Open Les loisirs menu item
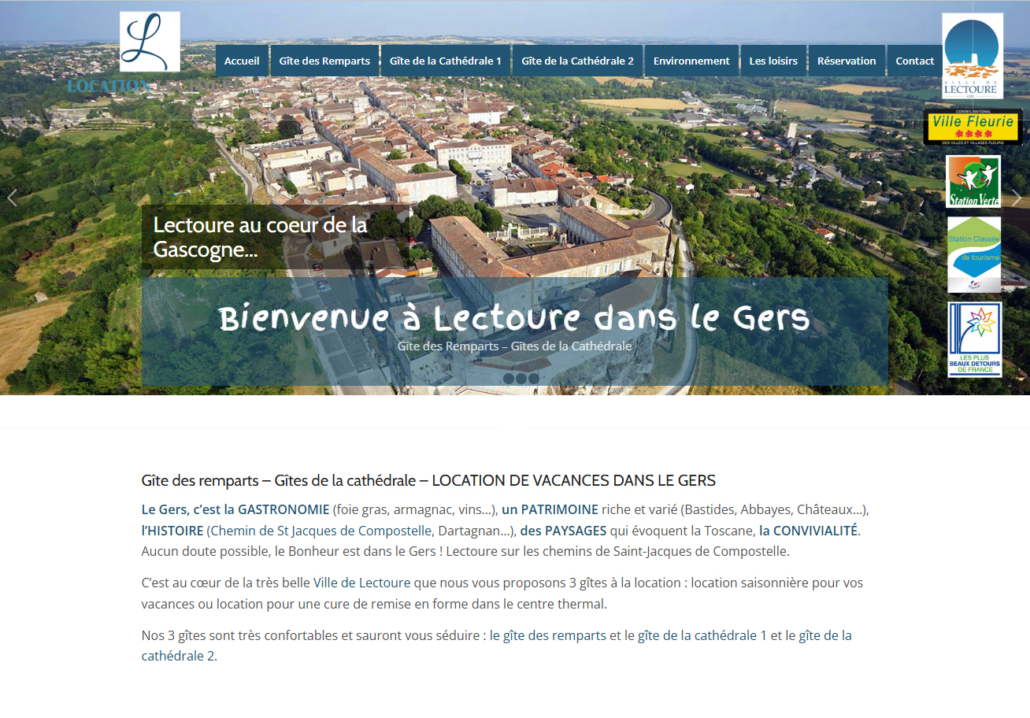Viewport: 1030px width, 718px height. coord(773,61)
